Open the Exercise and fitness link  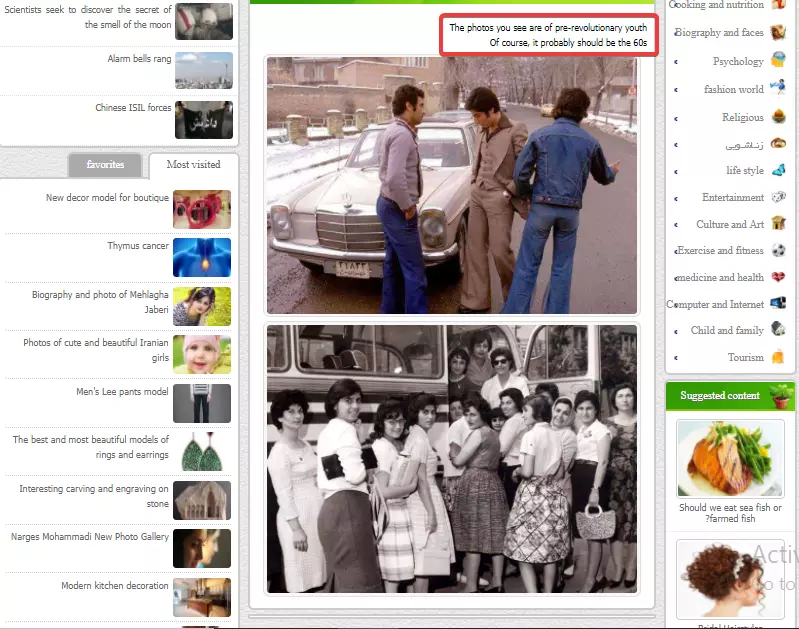[720, 250]
